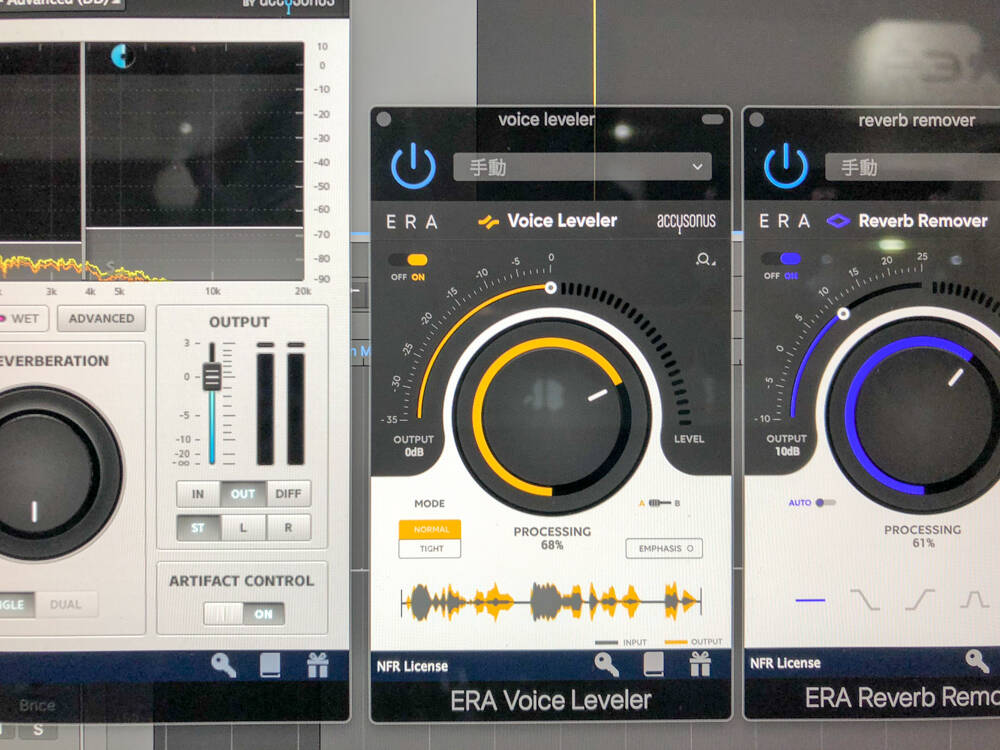Click the Voice Leveler logo icon
This screenshot has height=750, width=1000.
489,222
